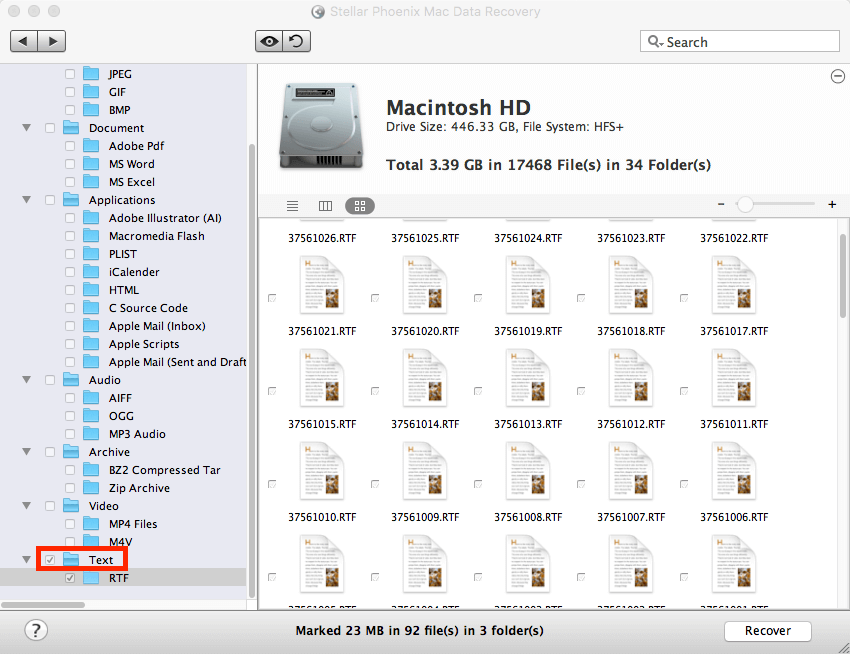Click the minus zoom-out icon

click(x=721, y=204)
